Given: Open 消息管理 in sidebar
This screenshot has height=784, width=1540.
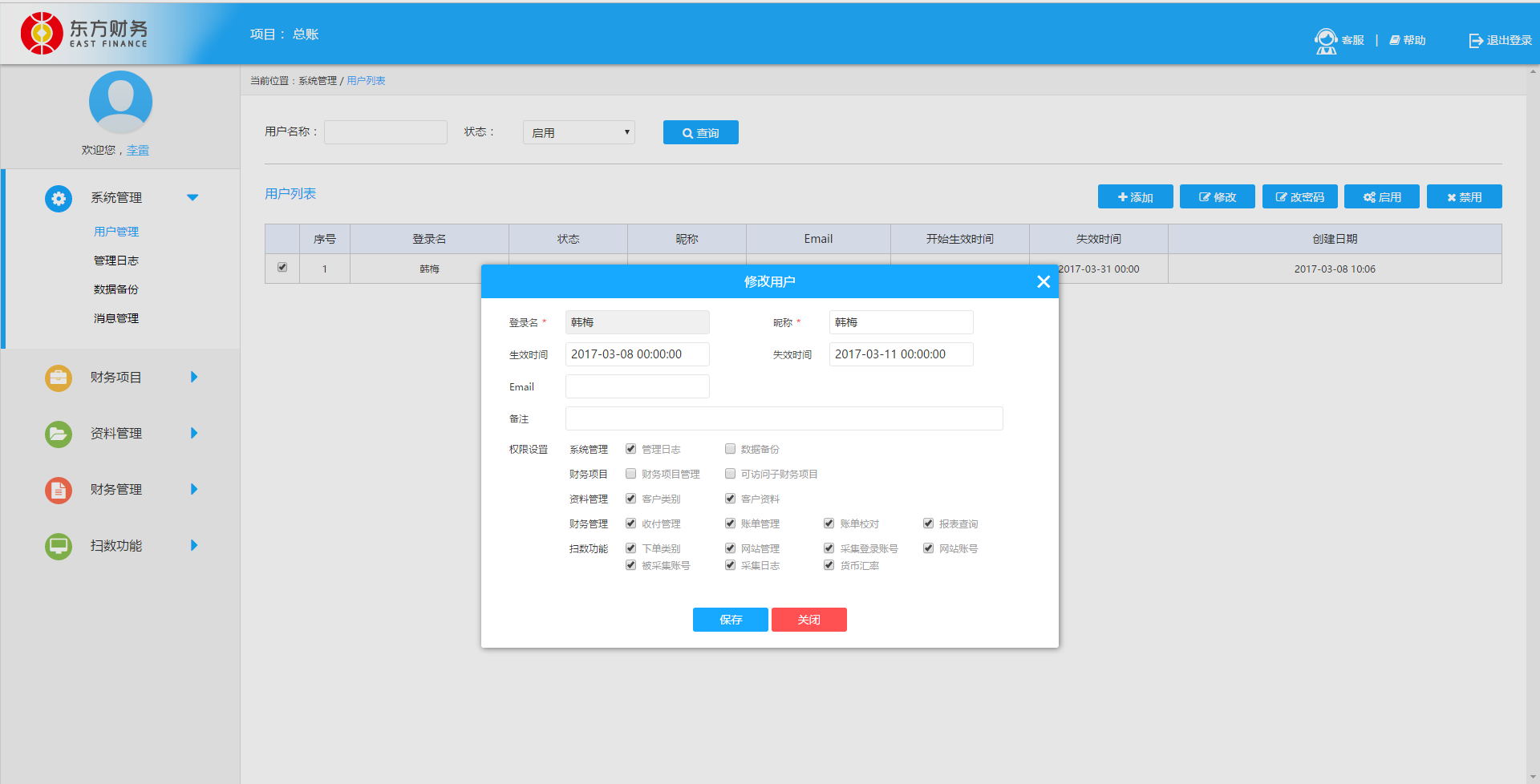Looking at the screenshot, I should click(x=116, y=318).
